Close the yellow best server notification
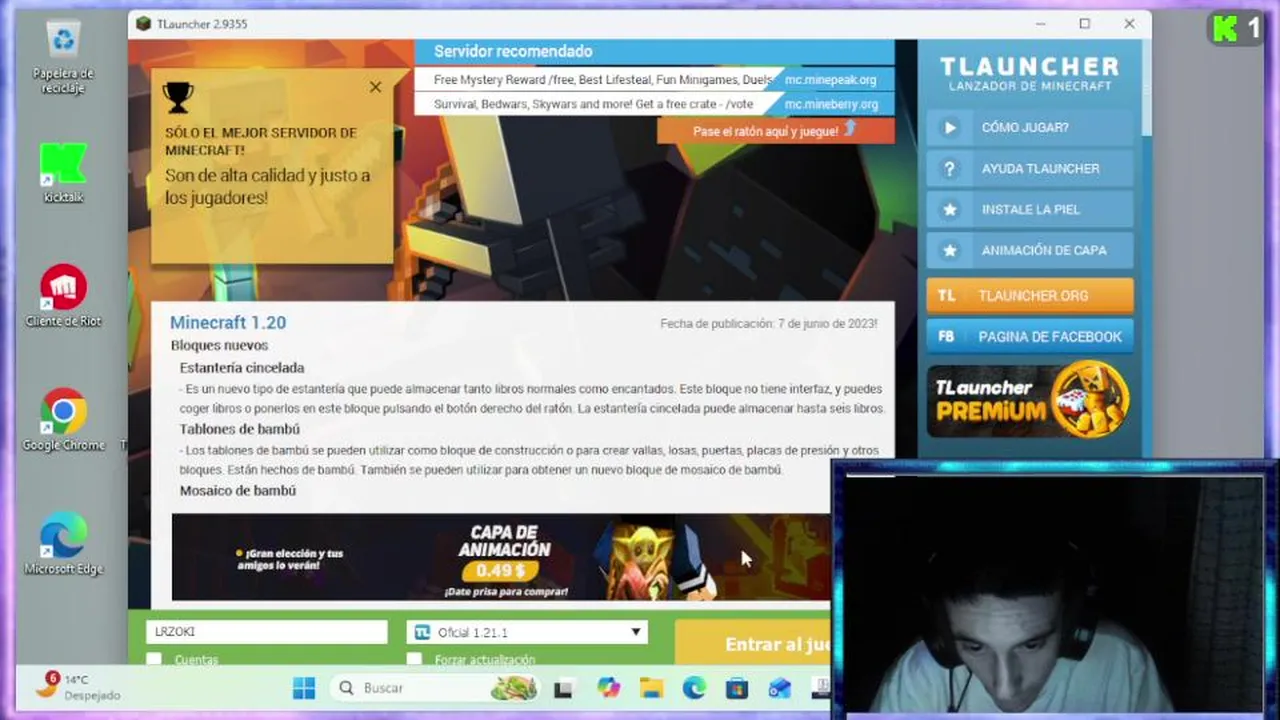The width and height of the screenshot is (1280, 720). [375, 87]
